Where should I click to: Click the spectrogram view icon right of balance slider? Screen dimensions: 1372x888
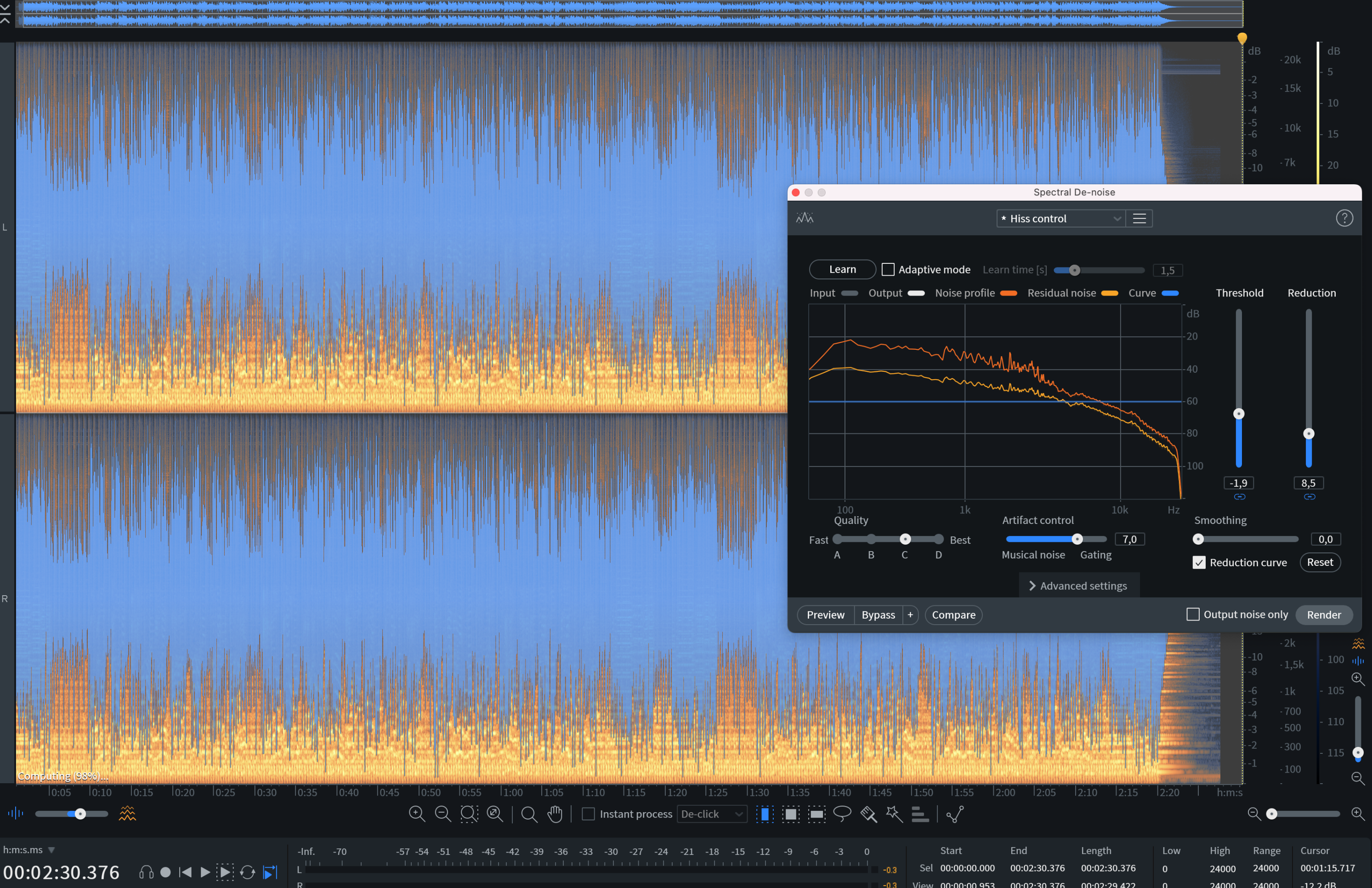coord(127,814)
